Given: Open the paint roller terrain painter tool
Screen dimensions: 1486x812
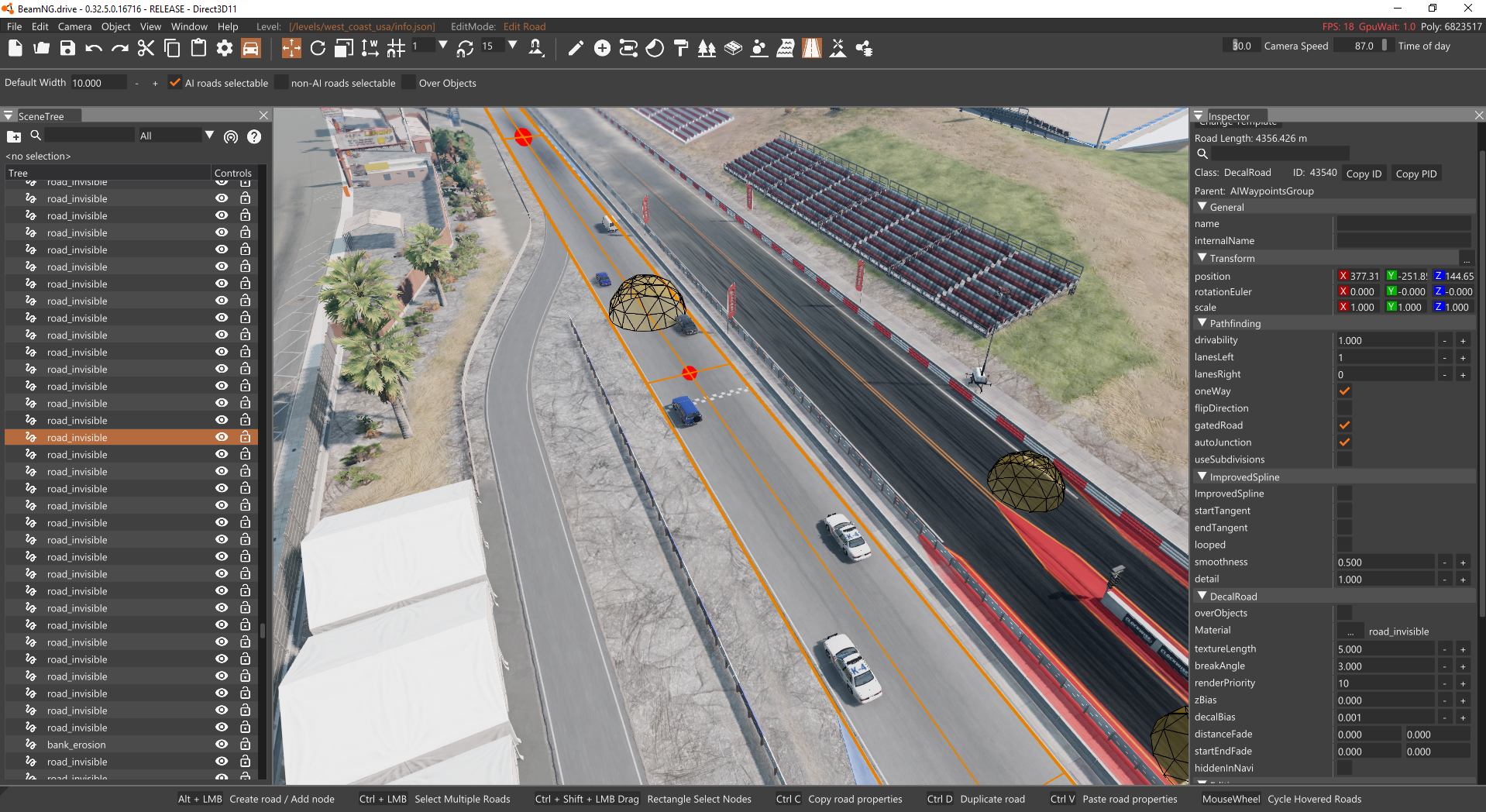Looking at the screenshot, I should click(x=681, y=48).
